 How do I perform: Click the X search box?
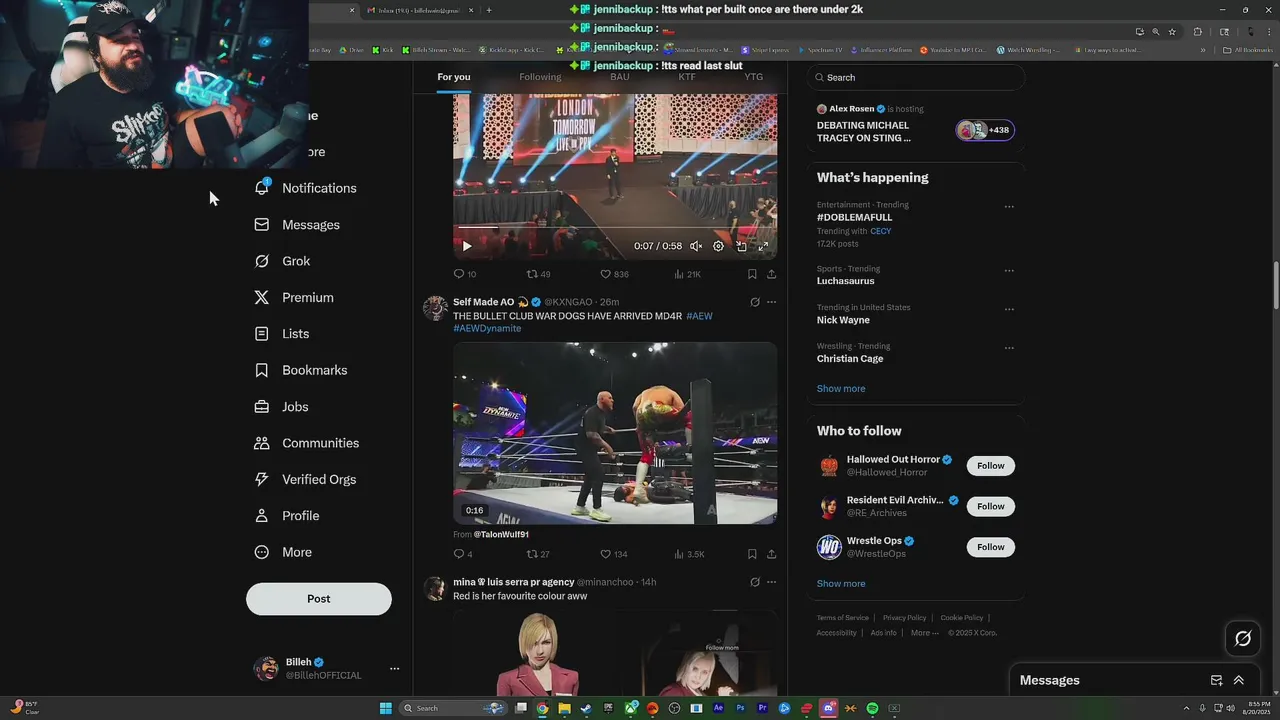tap(916, 77)
